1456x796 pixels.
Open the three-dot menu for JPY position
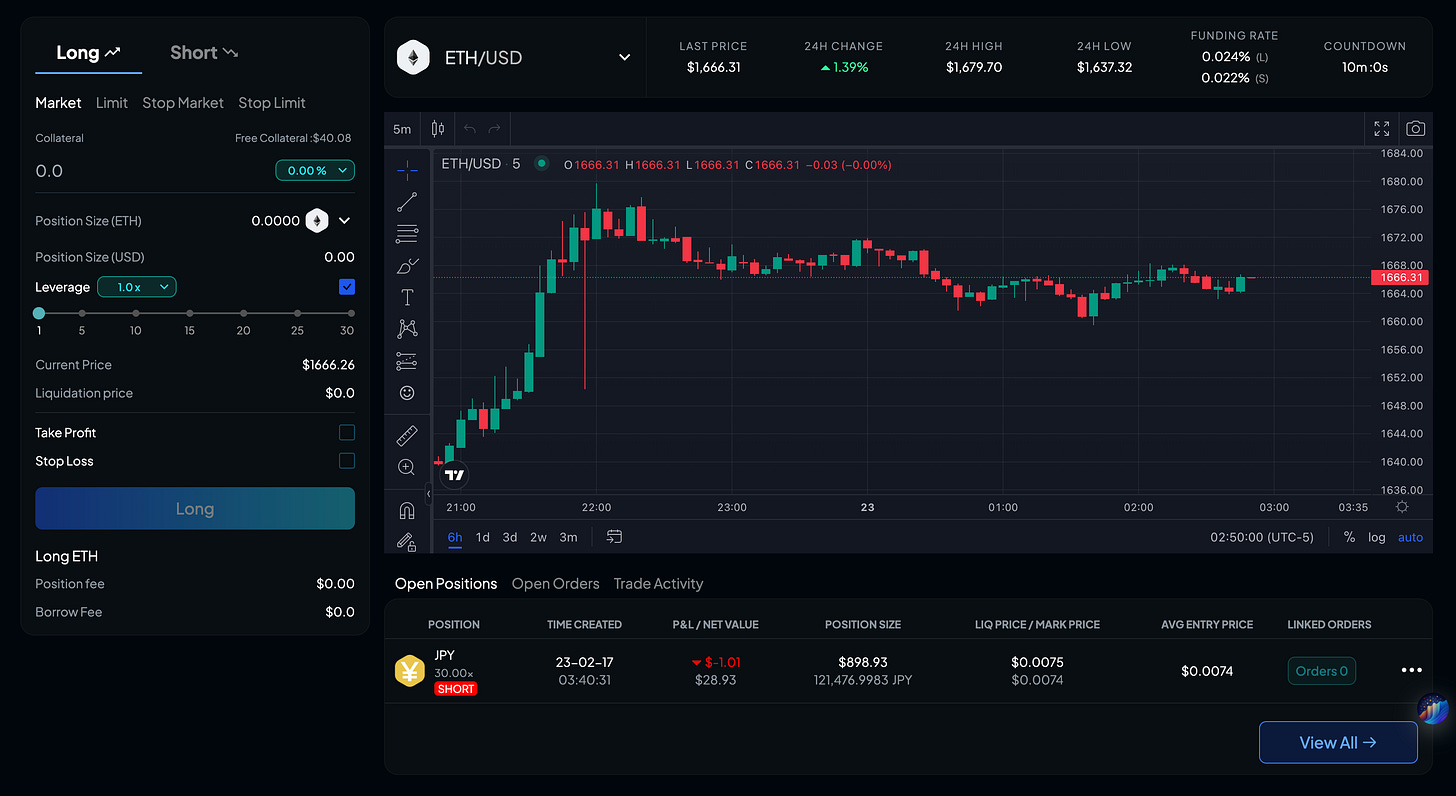coord(1411,670)
